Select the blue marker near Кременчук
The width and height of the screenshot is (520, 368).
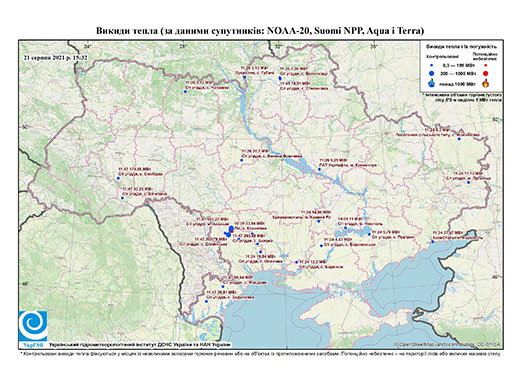pos(319,169)
